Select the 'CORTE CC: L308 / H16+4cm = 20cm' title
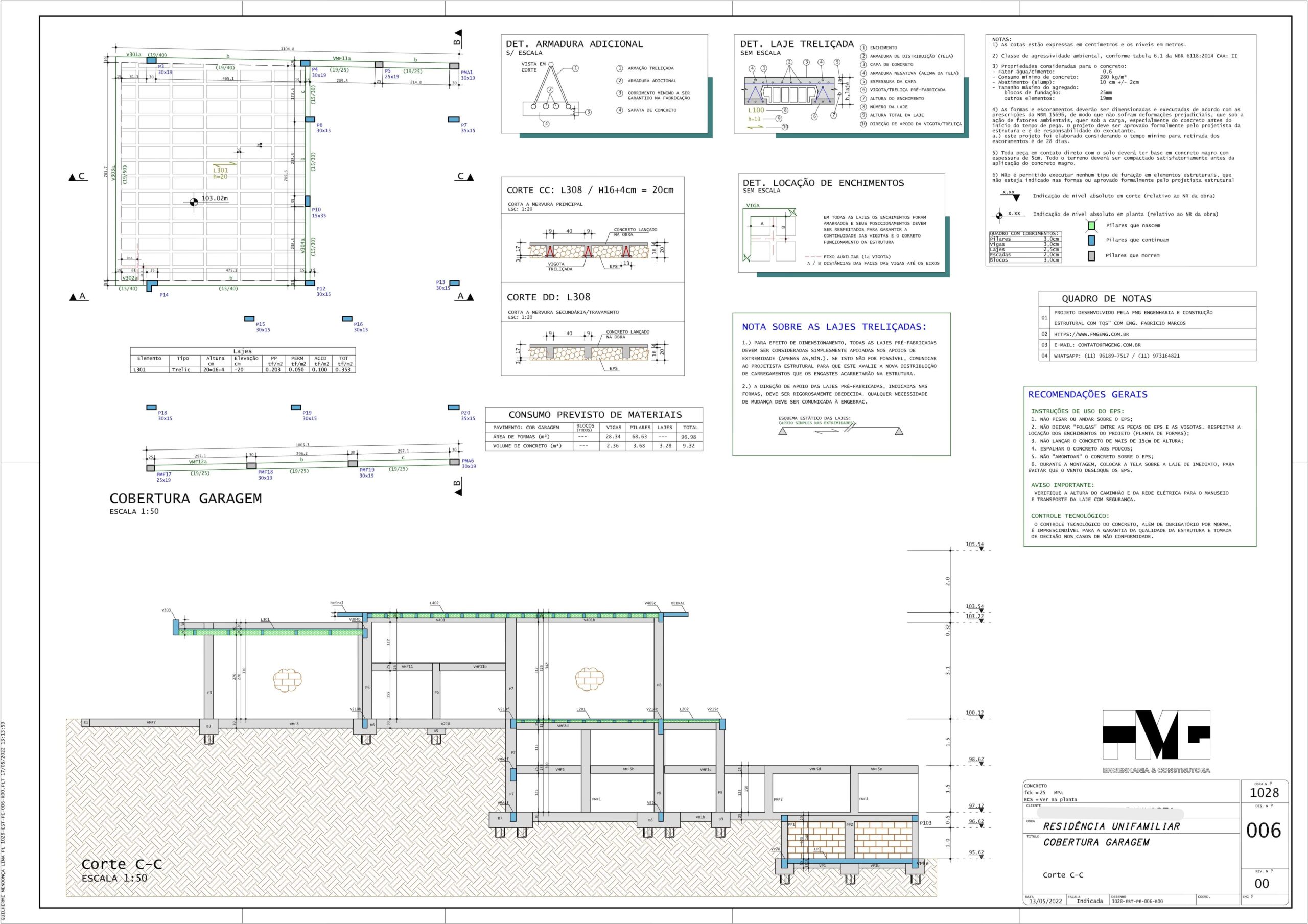Screen dimensions: 1308x924 tap(590, 191)
